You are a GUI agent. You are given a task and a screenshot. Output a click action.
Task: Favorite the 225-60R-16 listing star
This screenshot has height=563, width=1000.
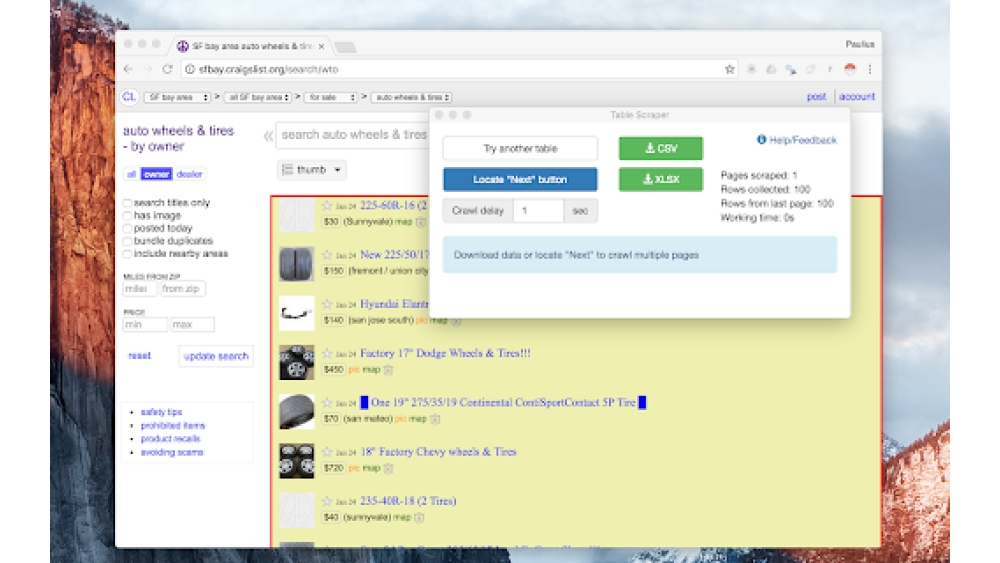[x=327, y=205]
